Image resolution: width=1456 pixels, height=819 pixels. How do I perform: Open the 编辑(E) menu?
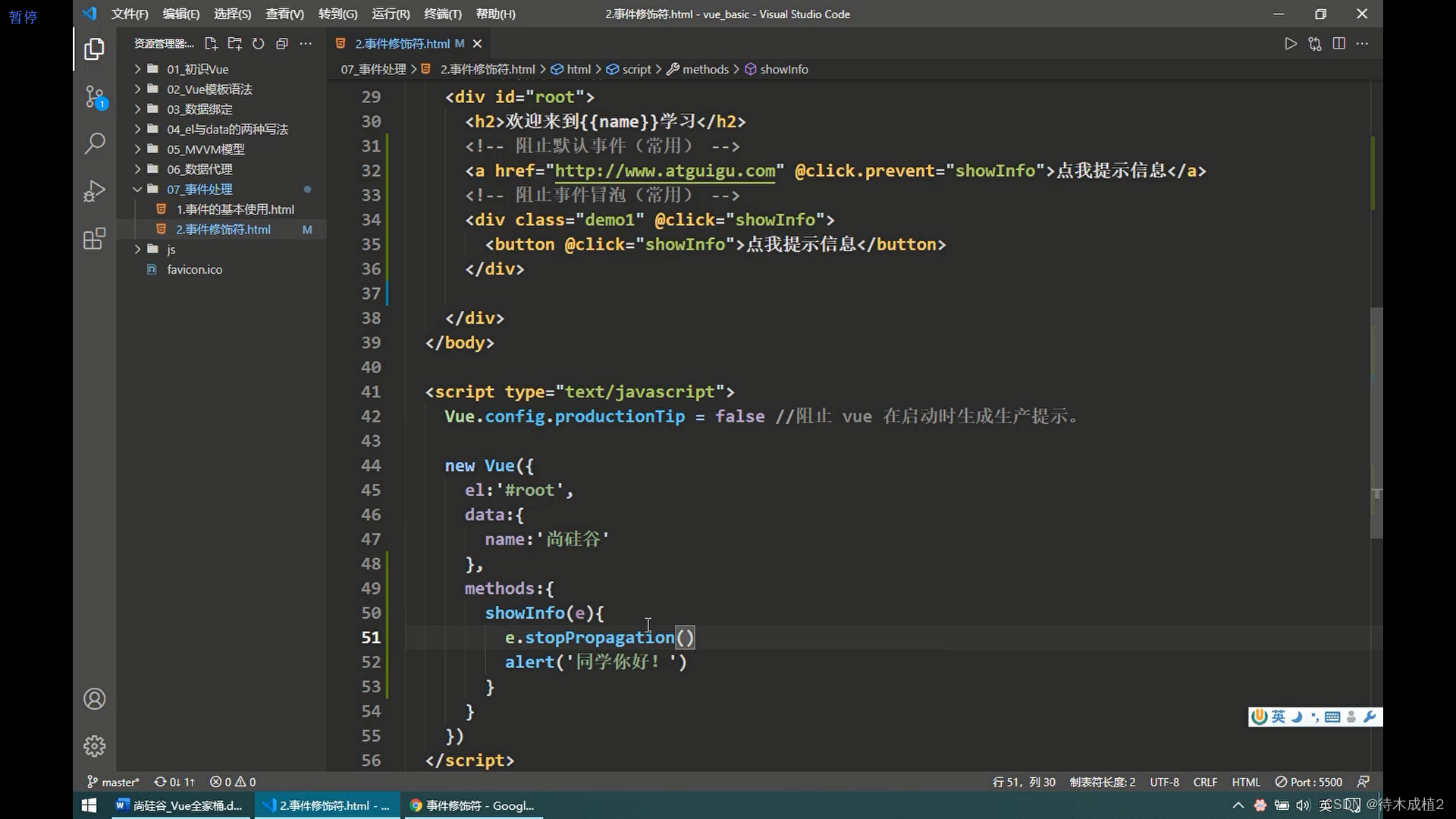pyautogui.click(x=181, y=14)
